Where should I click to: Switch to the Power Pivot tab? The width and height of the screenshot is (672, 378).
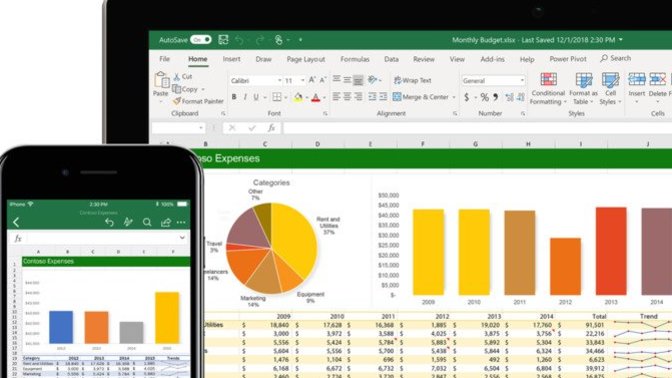[x=568, y=59]
